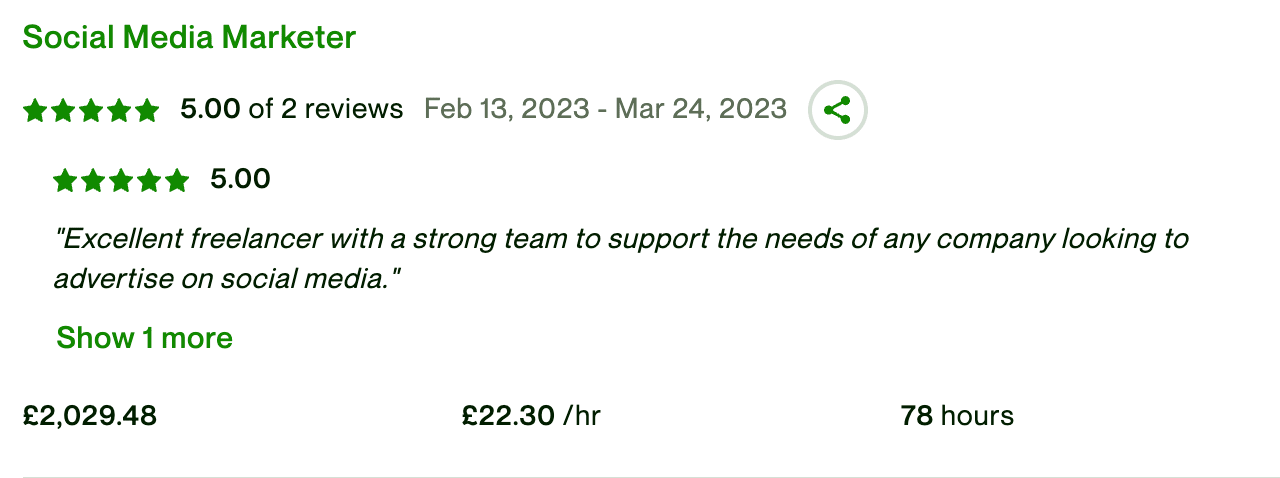This screenshot has height=478, width=1280.
Task: Click fifth star in overall rating row
Action: pos(147,110)
